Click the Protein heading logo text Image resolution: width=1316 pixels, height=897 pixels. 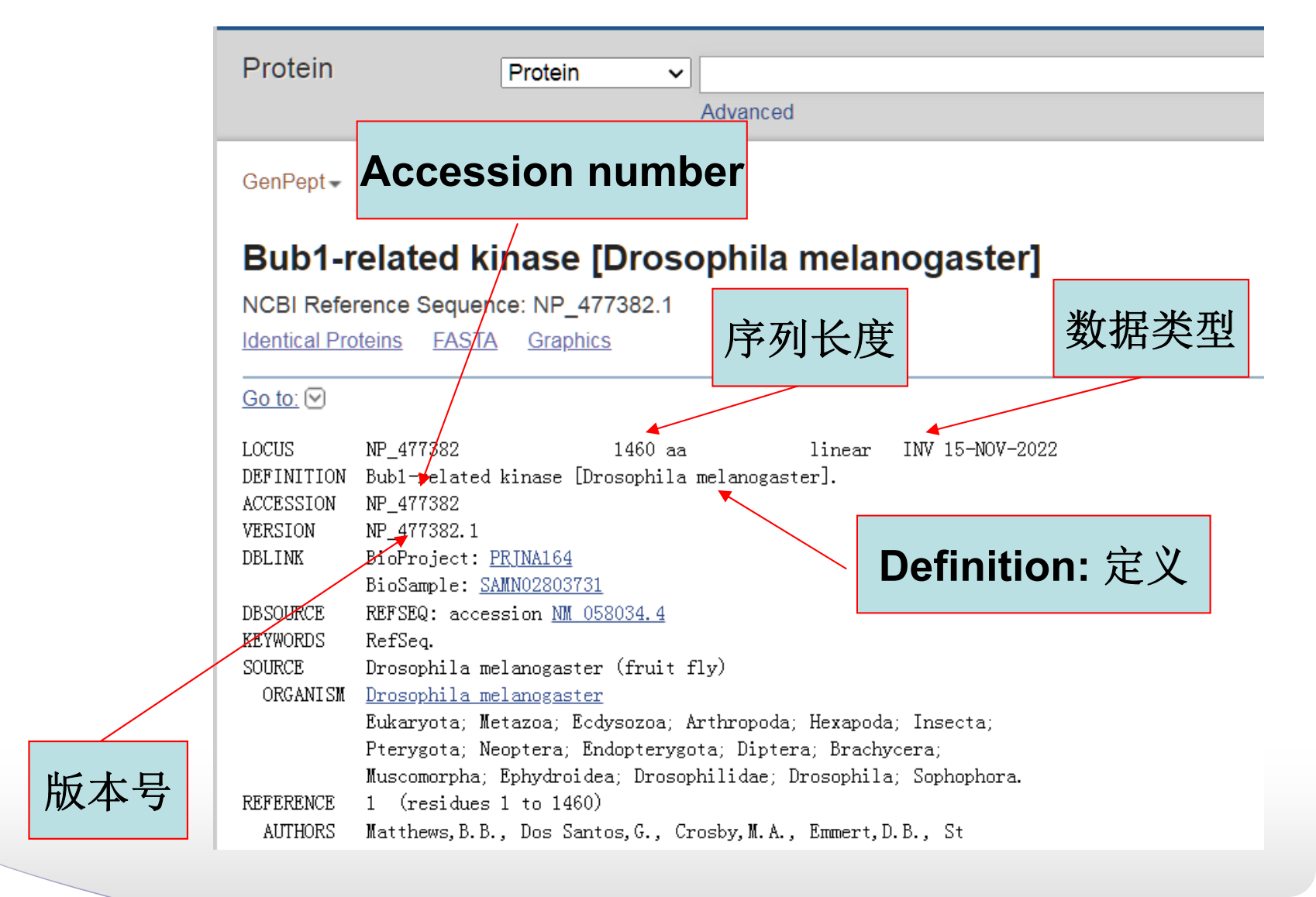tap(288, 68)
